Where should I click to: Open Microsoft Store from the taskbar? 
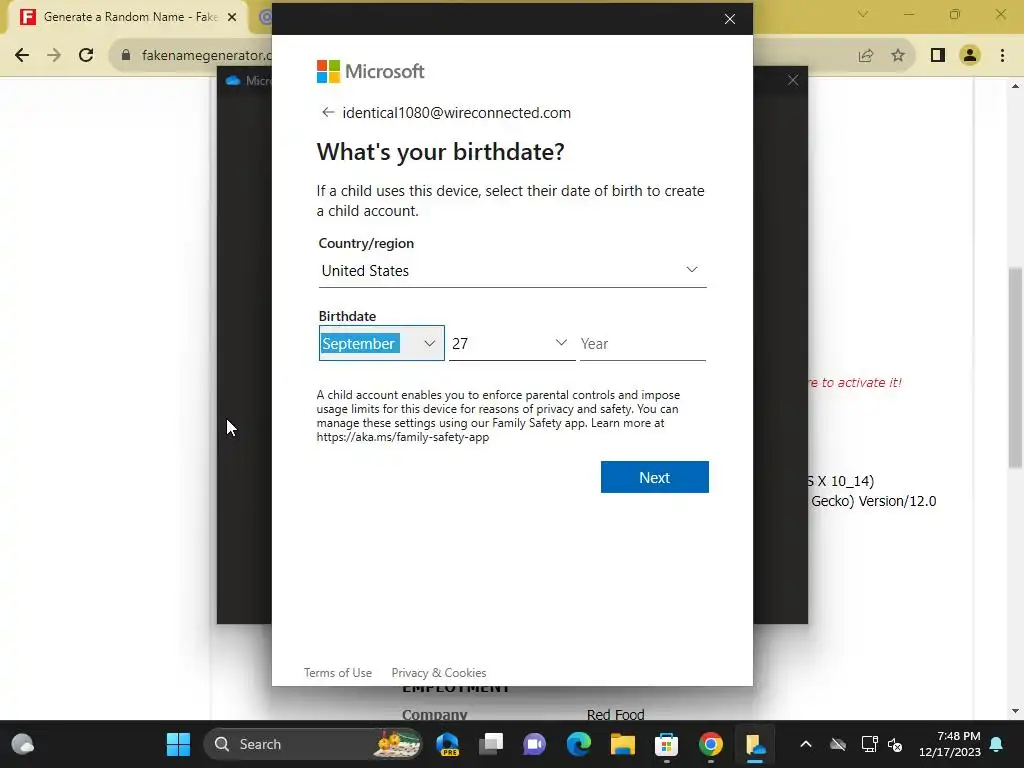coord(666,744)
